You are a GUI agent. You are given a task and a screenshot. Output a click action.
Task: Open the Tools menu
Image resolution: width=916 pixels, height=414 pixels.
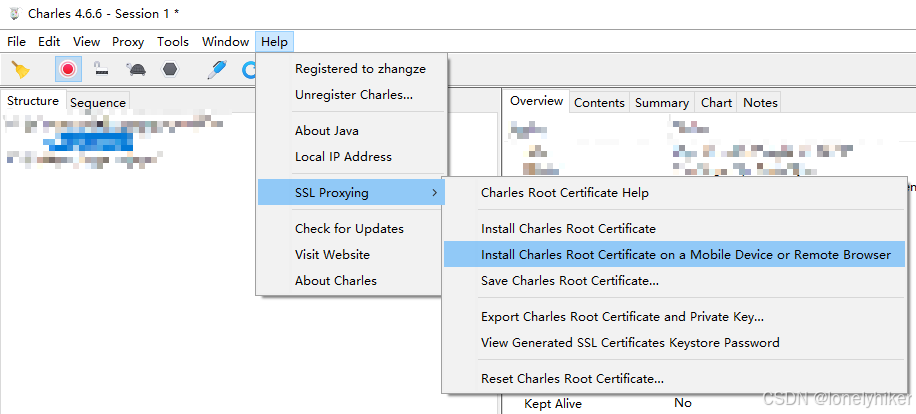173,41
